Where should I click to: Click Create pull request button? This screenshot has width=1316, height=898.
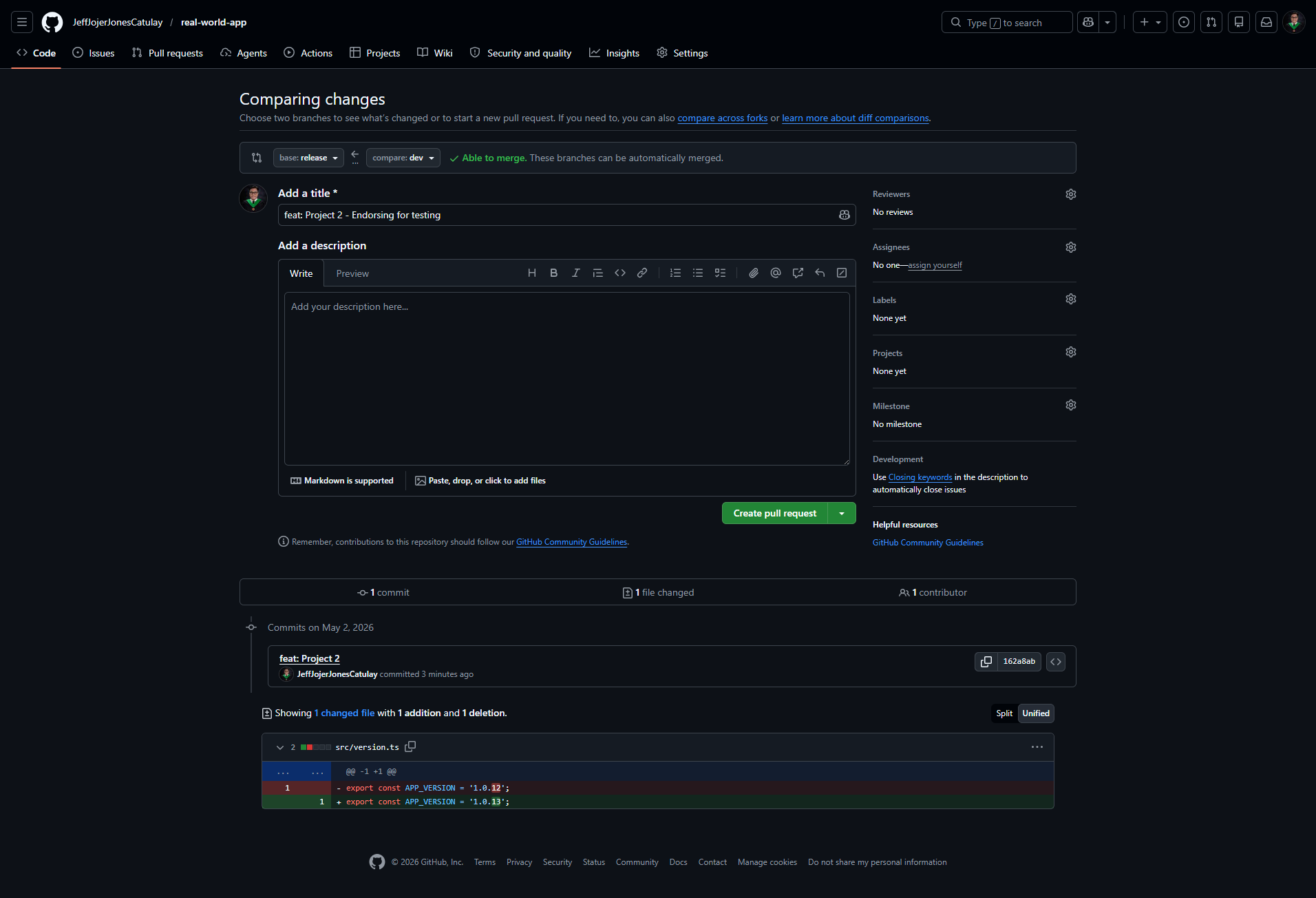coord(775,513)
